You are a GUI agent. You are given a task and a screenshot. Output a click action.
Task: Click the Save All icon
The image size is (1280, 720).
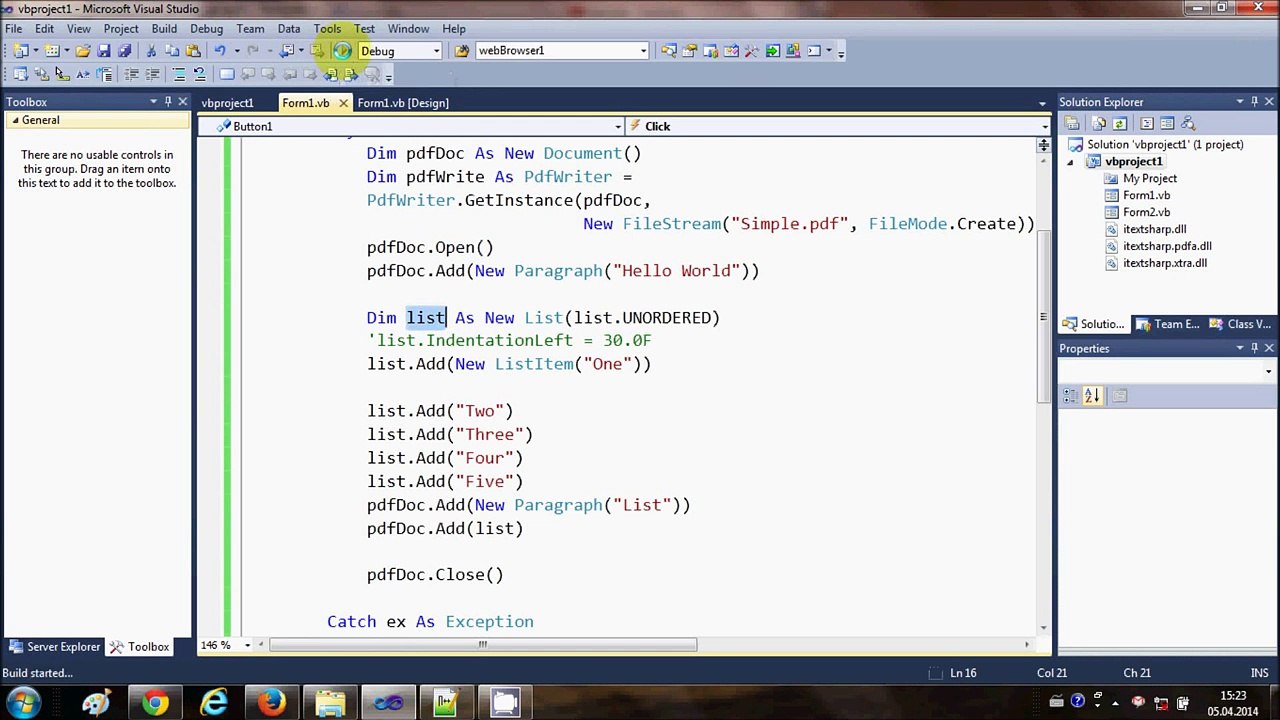124,51
